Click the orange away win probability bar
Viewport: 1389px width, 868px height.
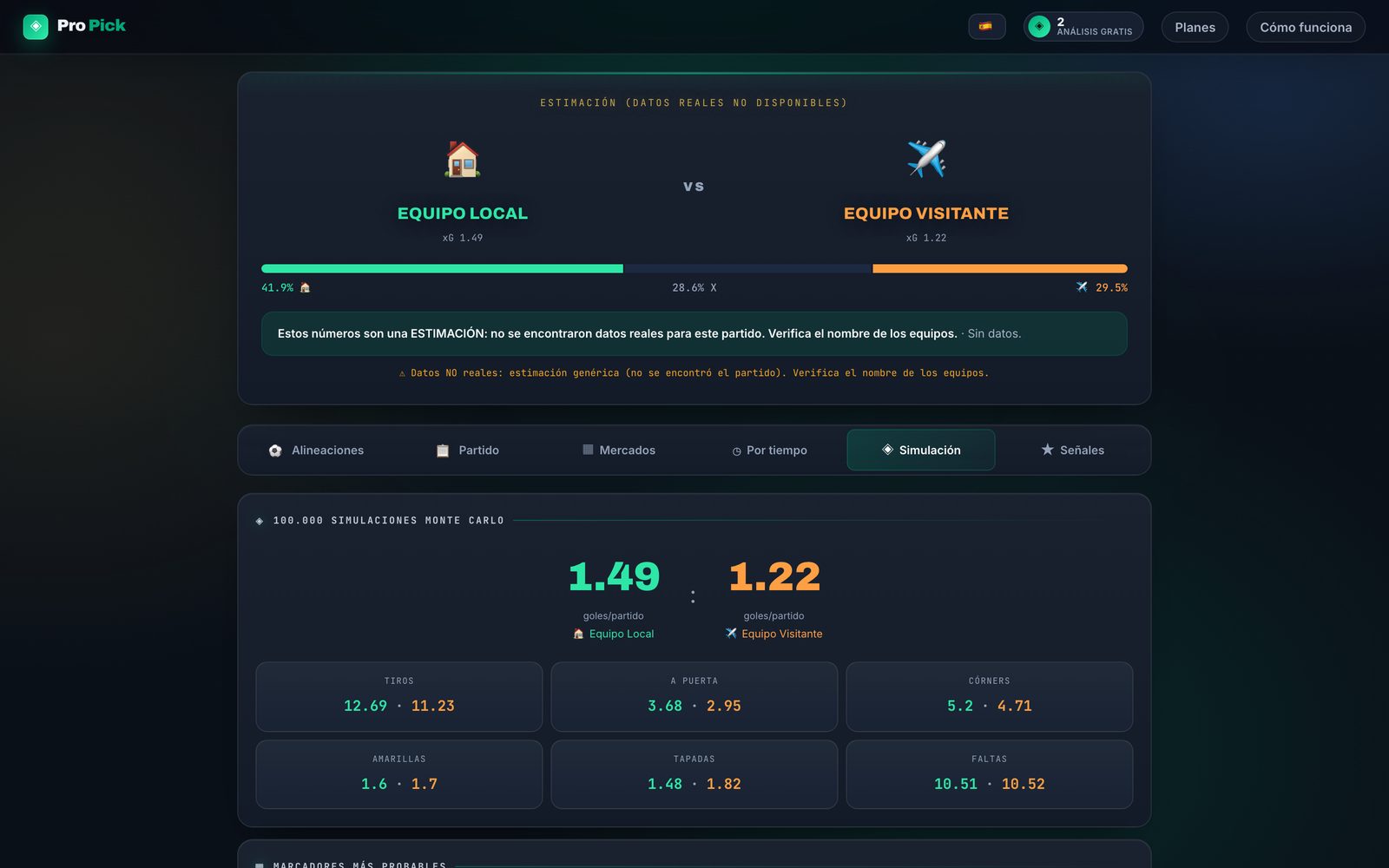pyautogui.click(x=1000, y=269)
